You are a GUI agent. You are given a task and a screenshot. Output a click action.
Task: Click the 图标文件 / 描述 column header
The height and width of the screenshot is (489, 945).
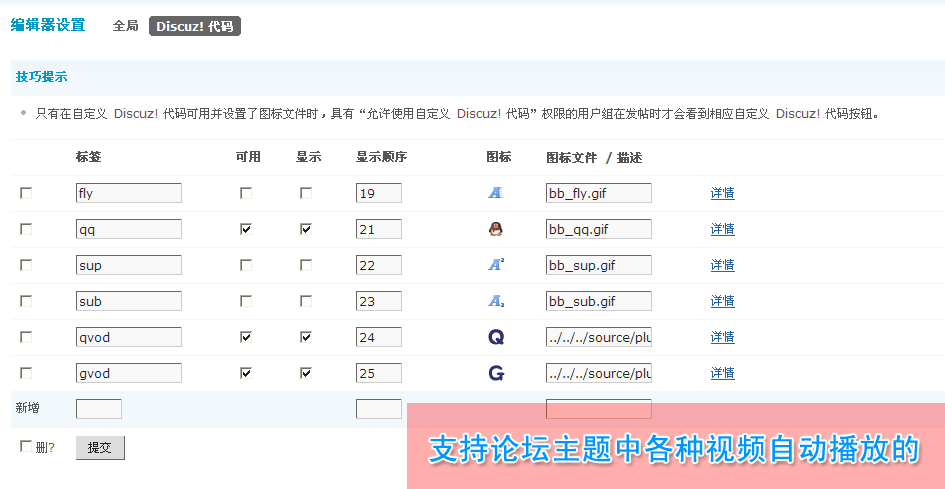[x=594, y=157]
